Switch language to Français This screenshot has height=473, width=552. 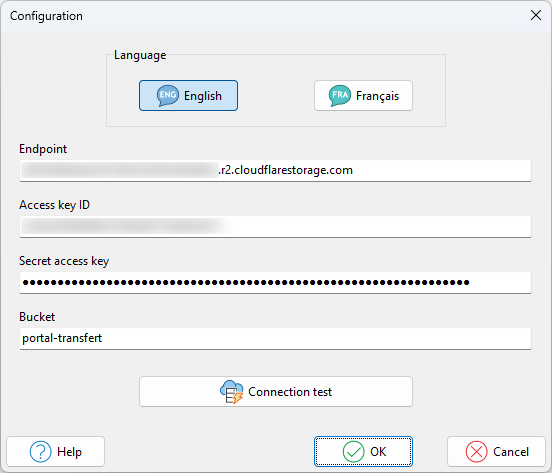(363, 95)
